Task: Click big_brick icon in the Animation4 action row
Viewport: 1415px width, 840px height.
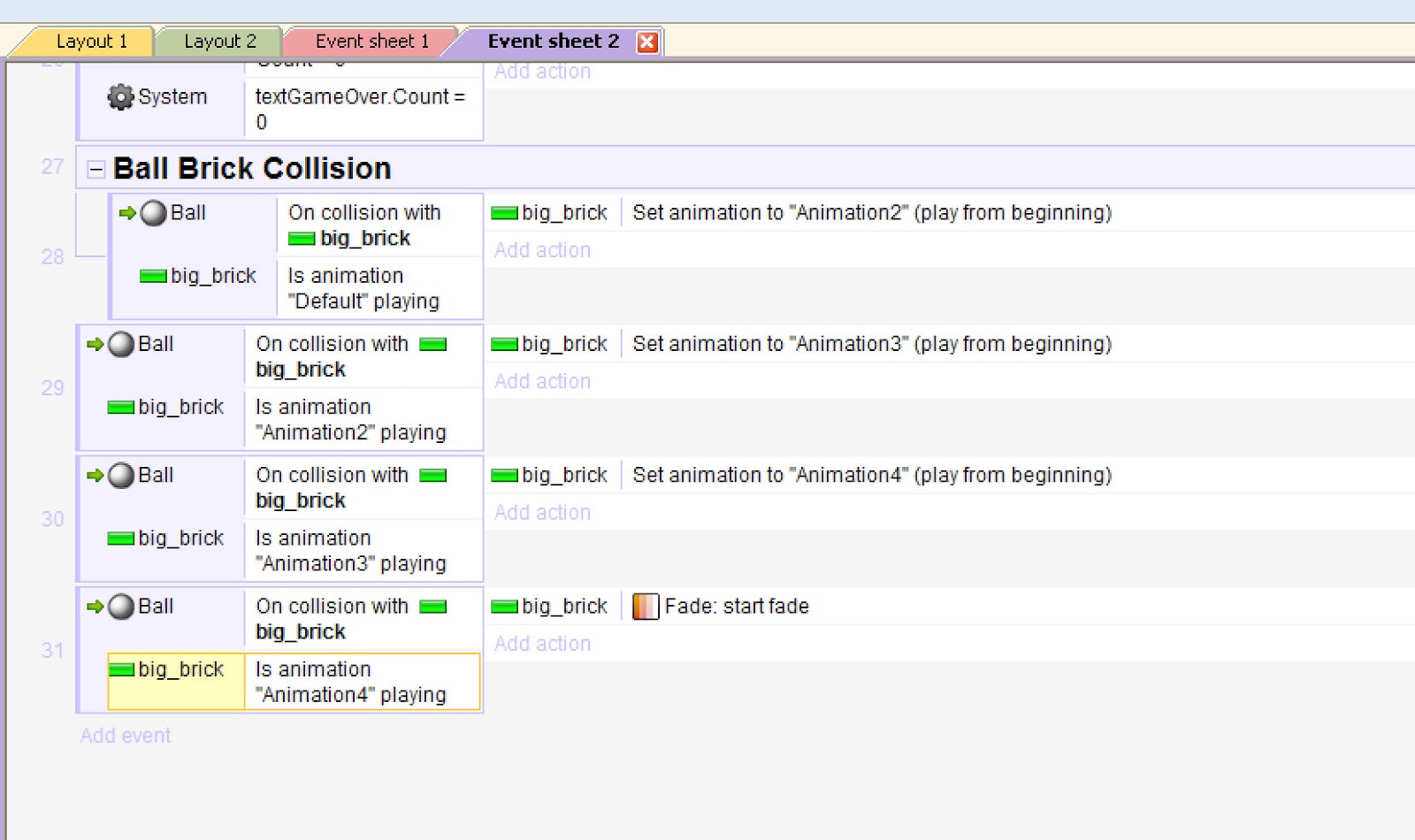Action: point(504,476)
